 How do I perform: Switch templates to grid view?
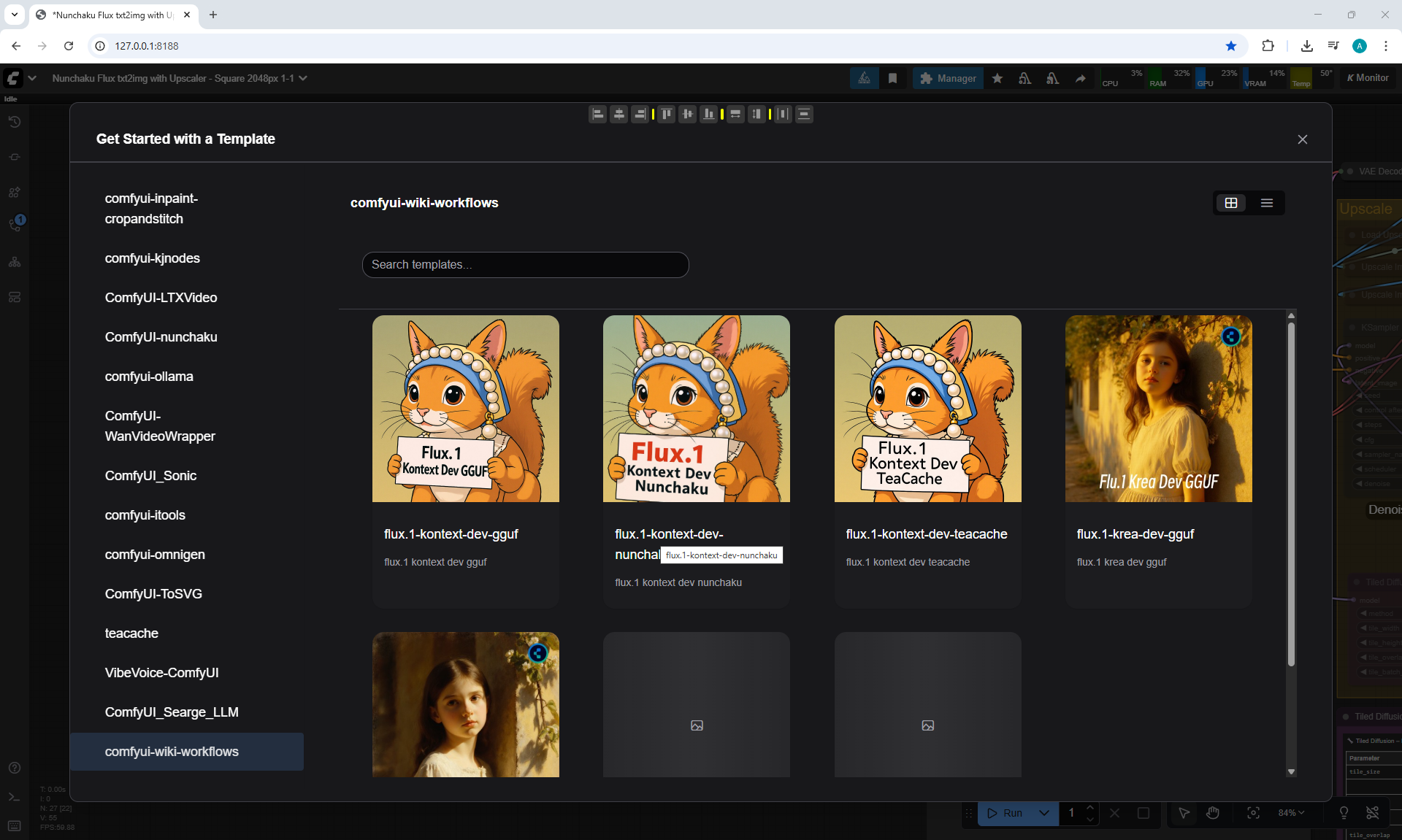tap(1231, 203)
